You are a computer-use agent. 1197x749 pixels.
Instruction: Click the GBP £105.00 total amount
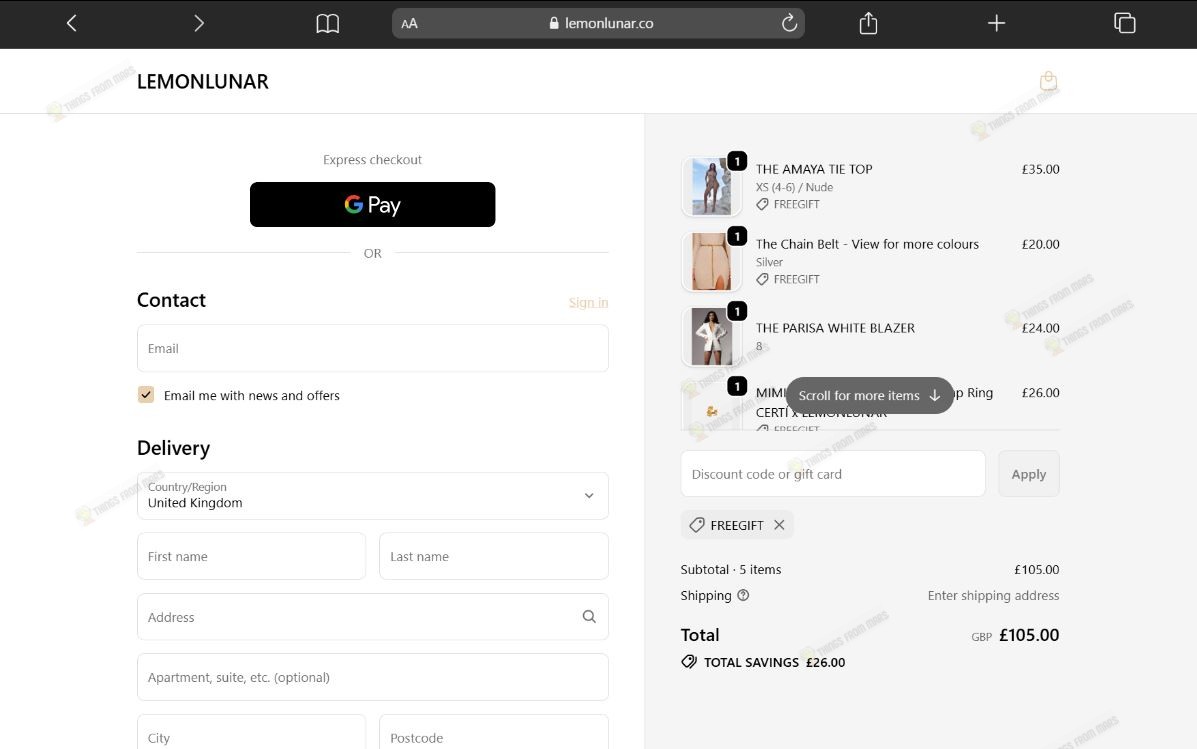[1015, 634]
